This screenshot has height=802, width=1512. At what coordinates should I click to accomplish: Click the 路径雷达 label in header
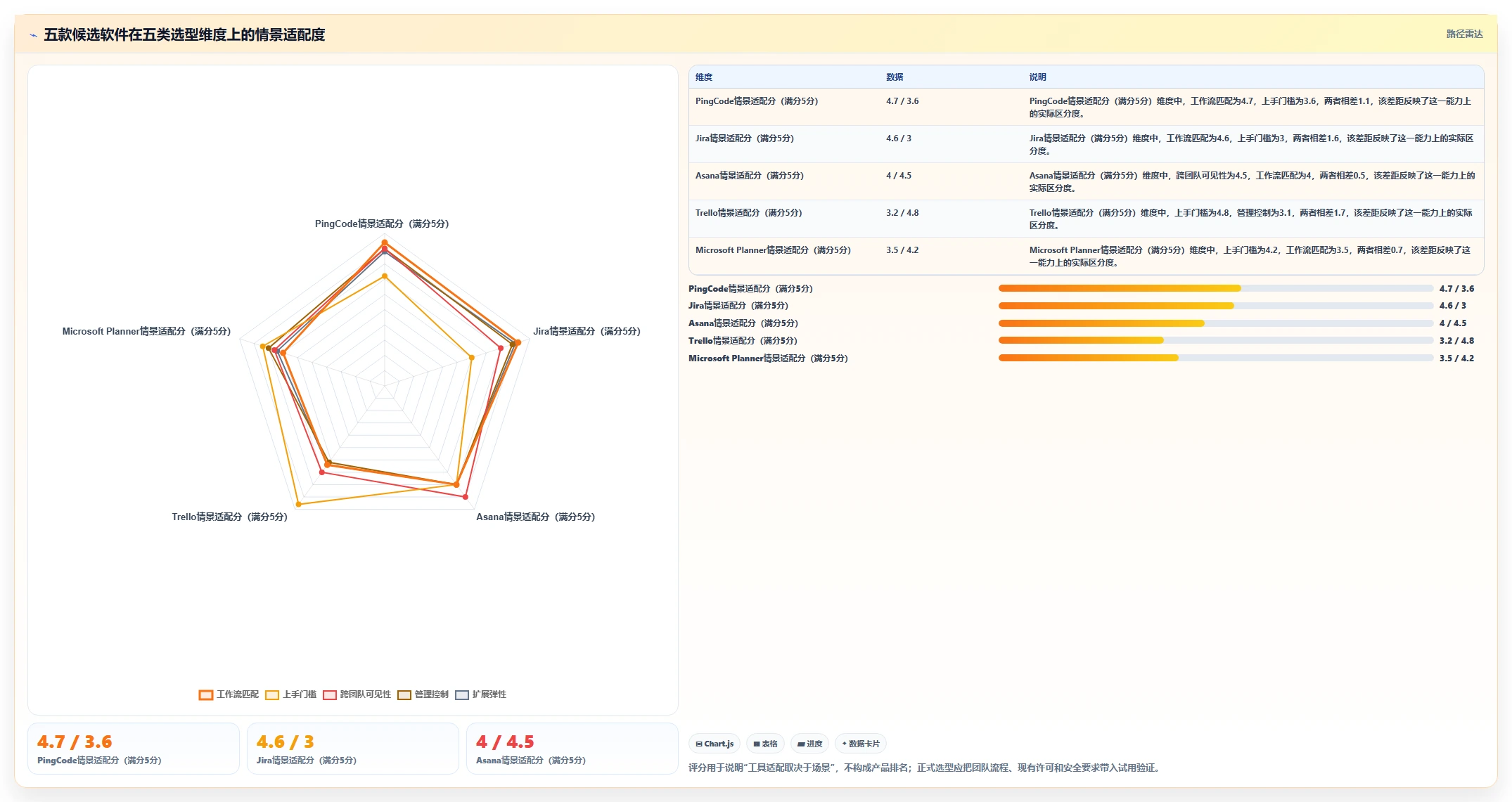[1464, 34]
